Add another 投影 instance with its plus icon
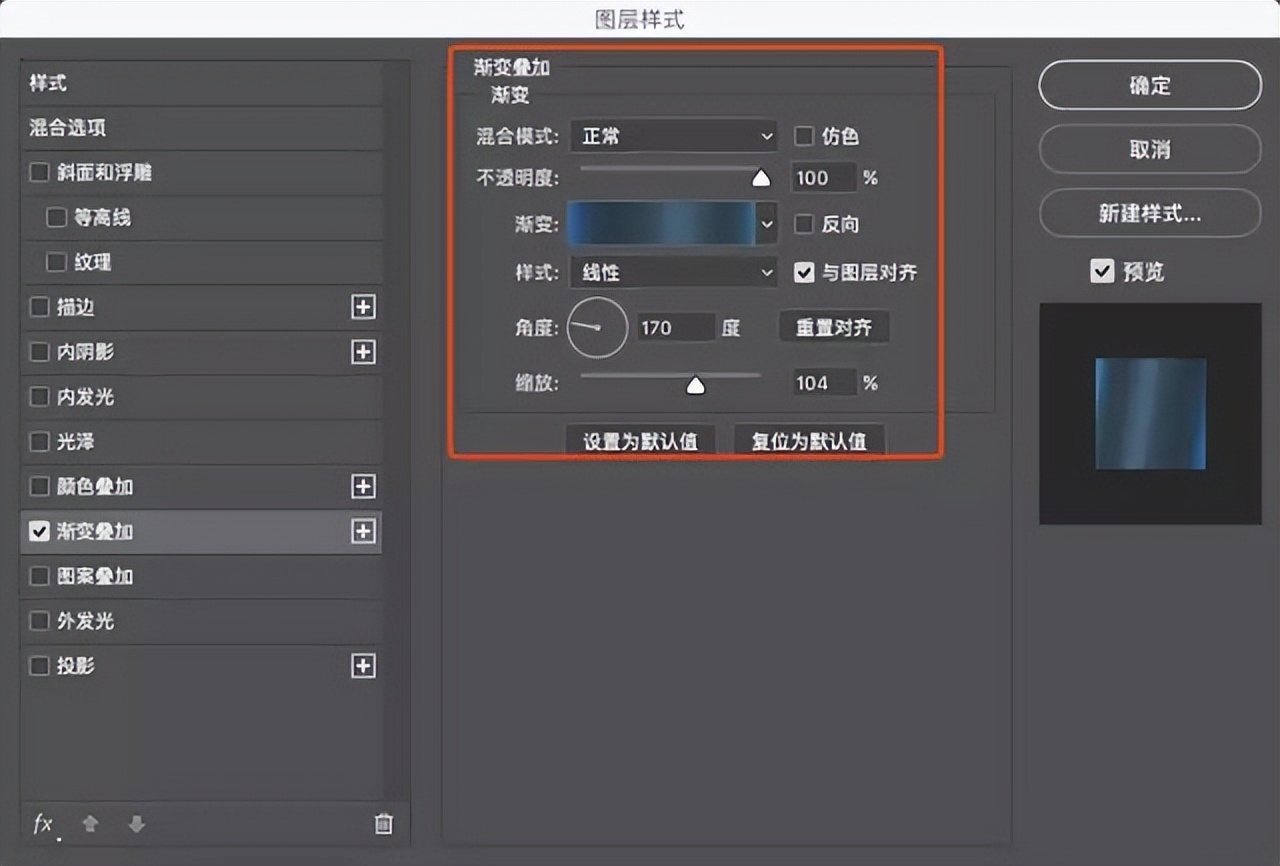 click(363, 665)
